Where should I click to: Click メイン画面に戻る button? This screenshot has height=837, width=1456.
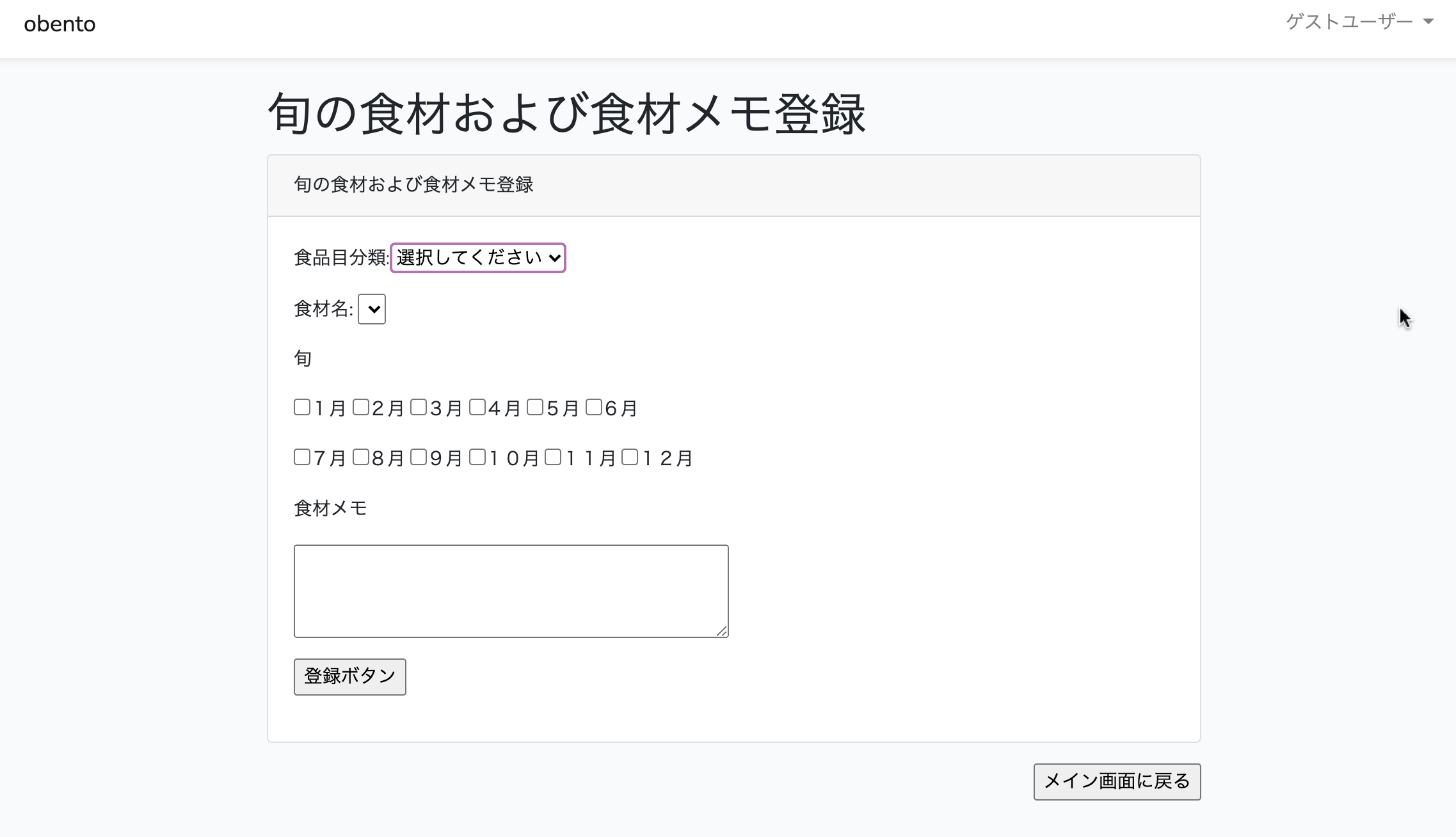click(1117, 781)
